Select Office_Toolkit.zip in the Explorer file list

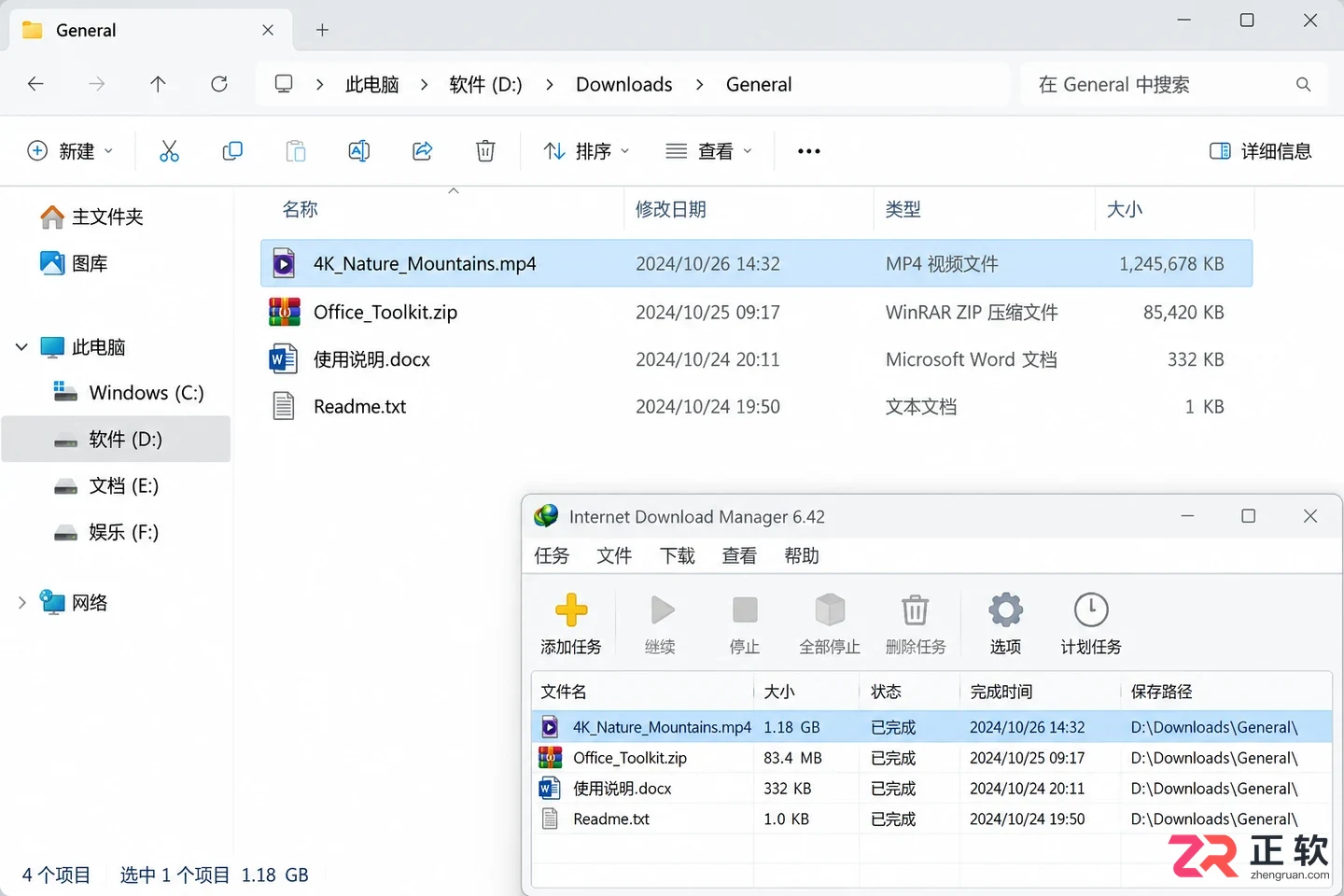coord(756,312)
